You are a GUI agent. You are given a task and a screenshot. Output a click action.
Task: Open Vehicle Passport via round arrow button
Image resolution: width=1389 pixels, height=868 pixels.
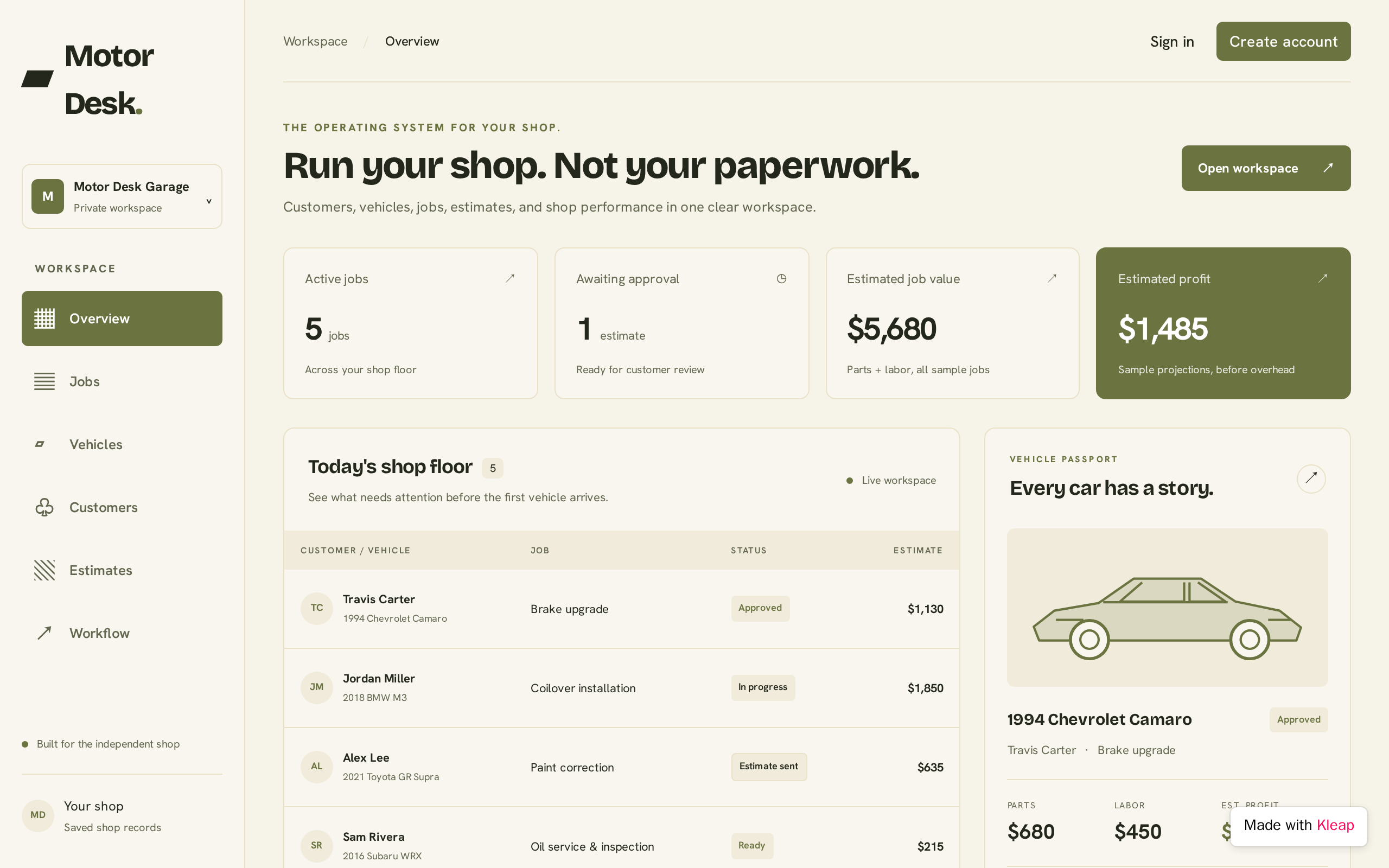click(1311, 479)
